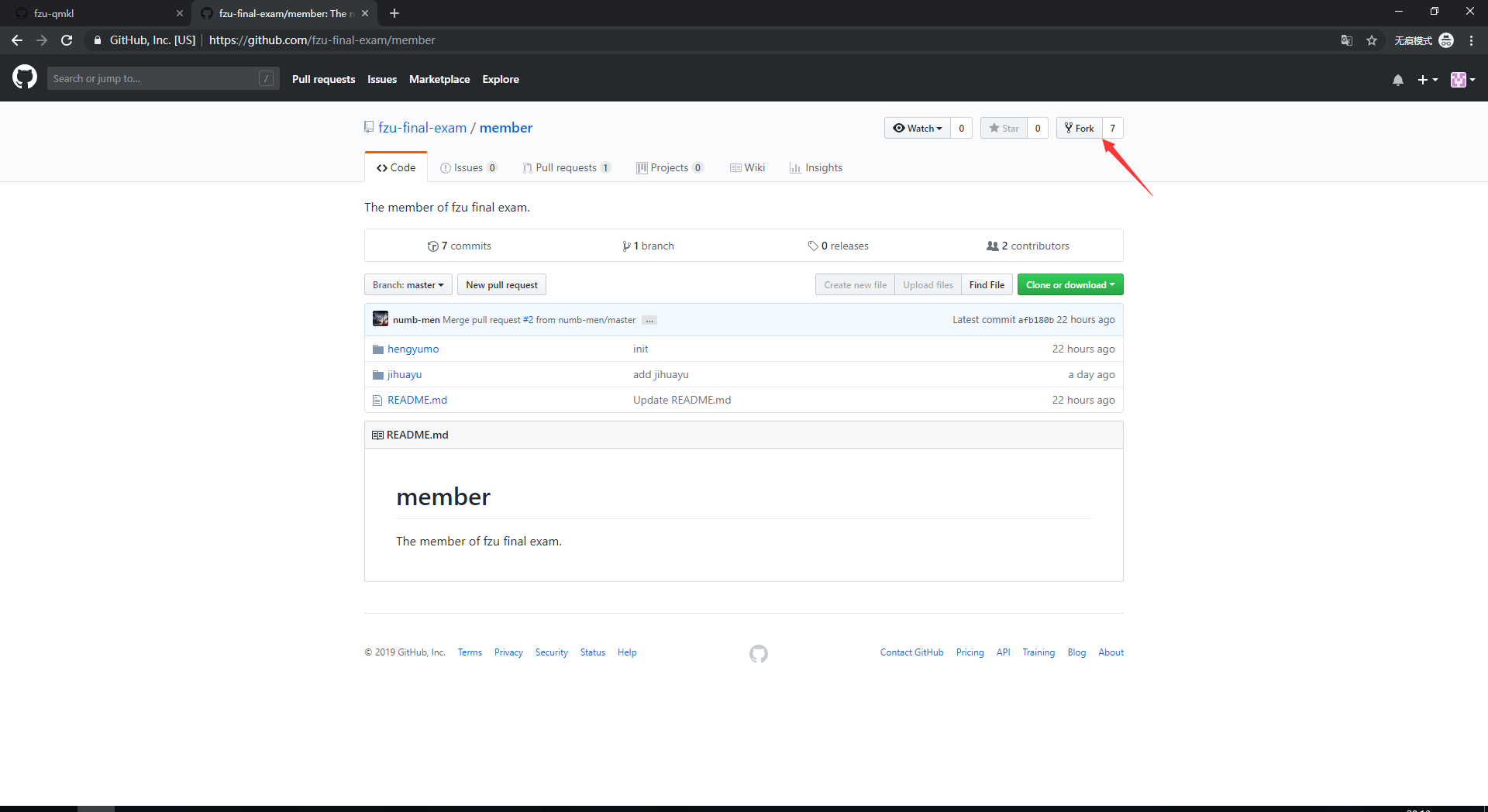Open Contact GitHub footer link
1488x812 pixels.
pyautogui.click(x=911, y=652)
